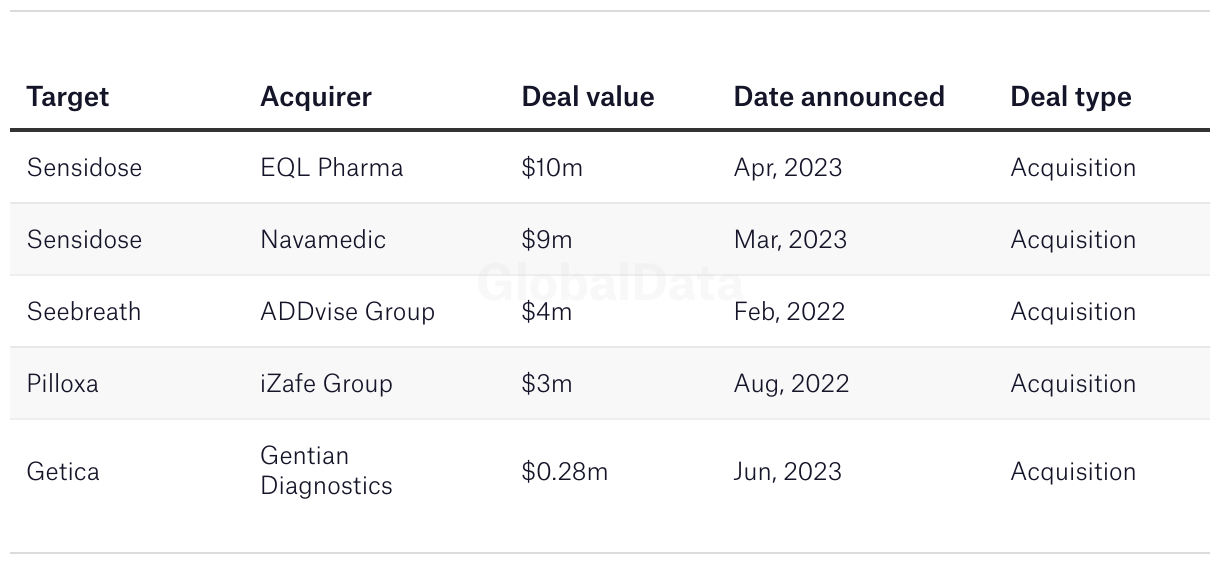The image size is (1220, 564).
Task: Click the $9m deal value
Action: tap(546, 240)
